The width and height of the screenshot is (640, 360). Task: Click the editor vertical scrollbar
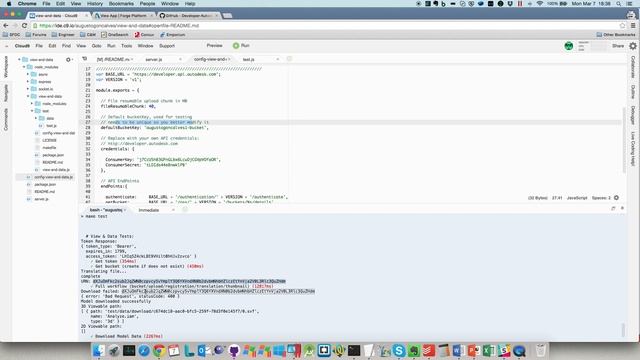pyautogui.click(x=623, y=139)
